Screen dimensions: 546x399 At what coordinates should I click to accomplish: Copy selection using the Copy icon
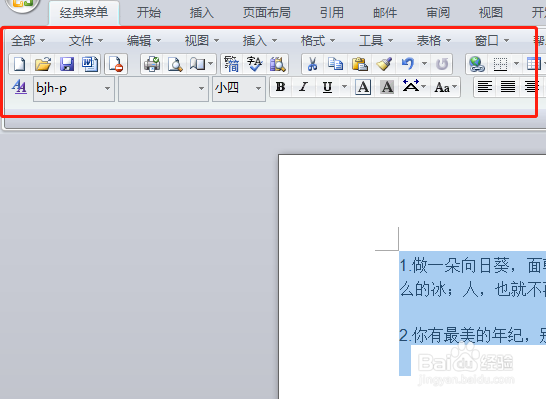tap(335, 64)
